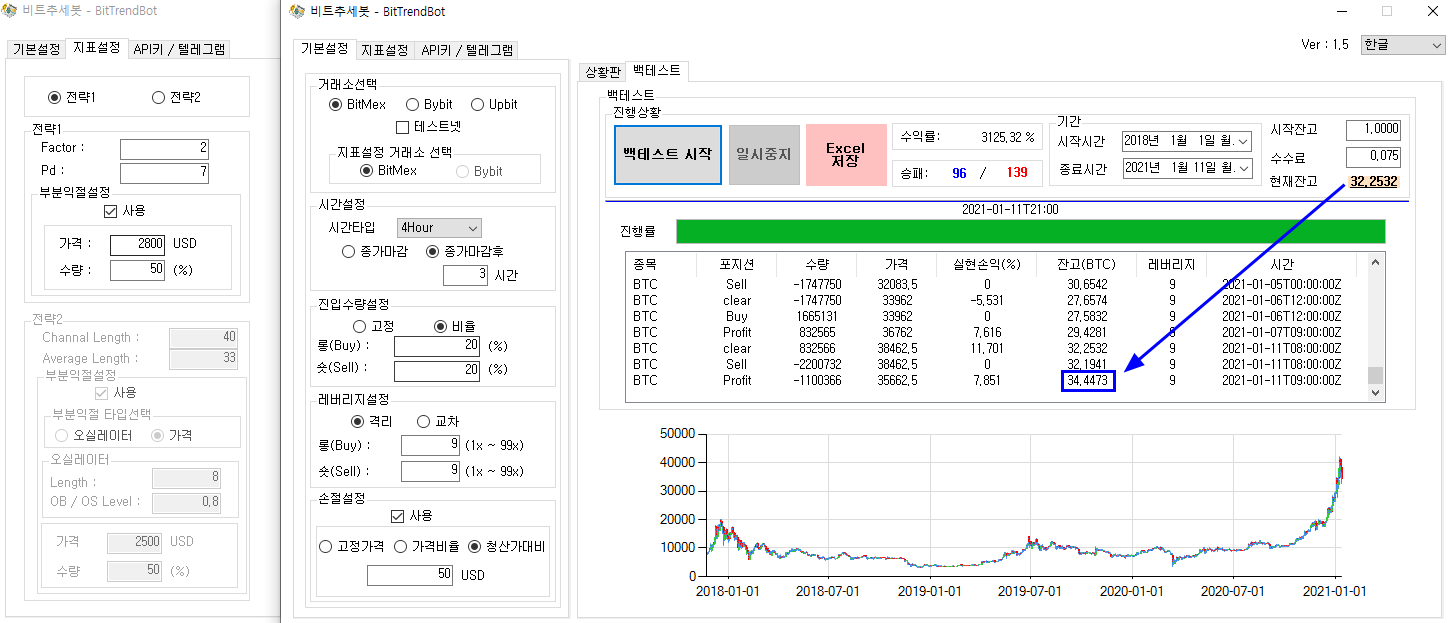1450x623 pixels.
Task: Click the 숏(Sell) leverage field
Action: pyautogui.click(x=430, y=470)
